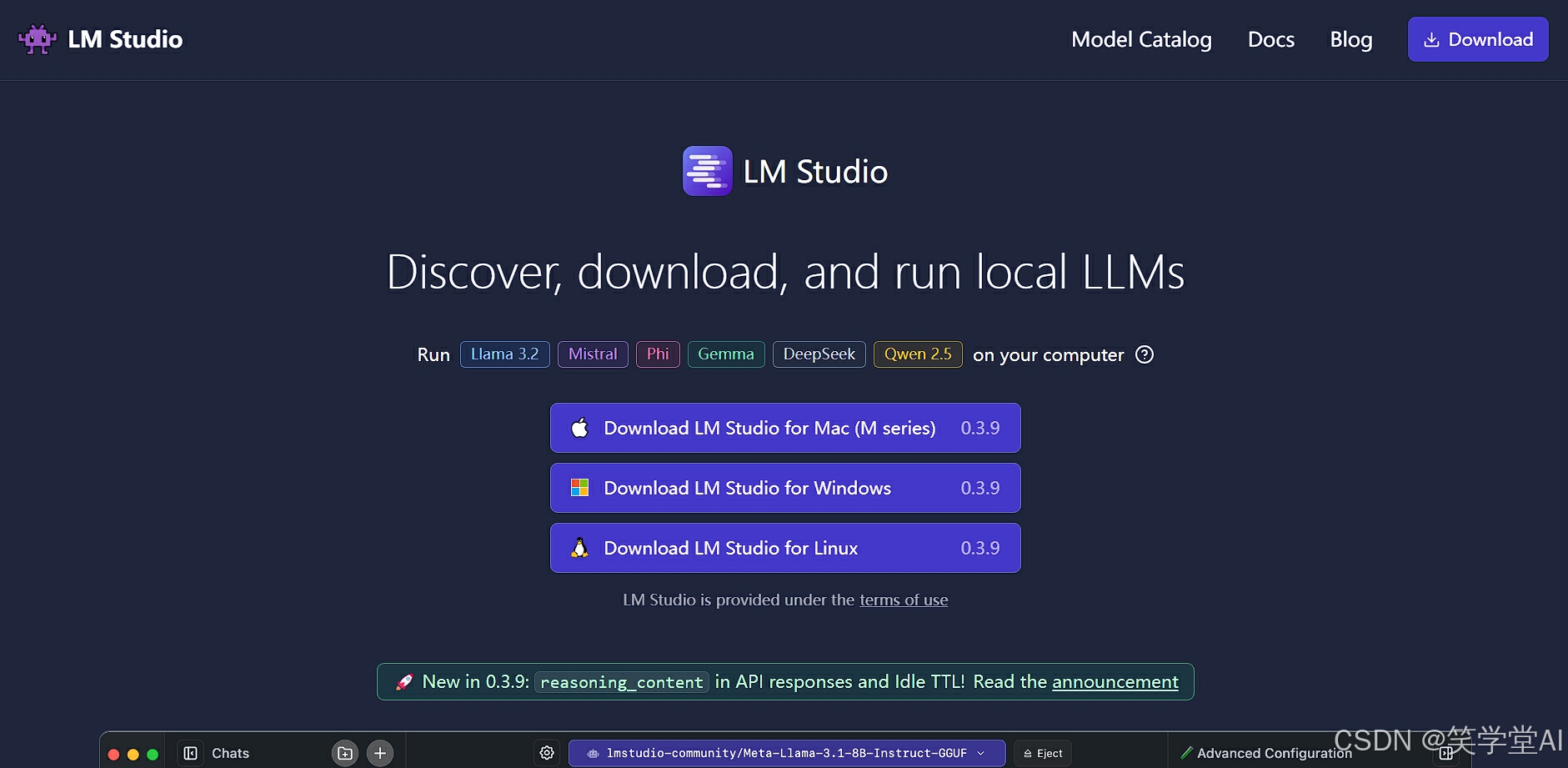Go to the Blog page
The width and height of the screenshot is (1568, 768).
(1350, 39)
